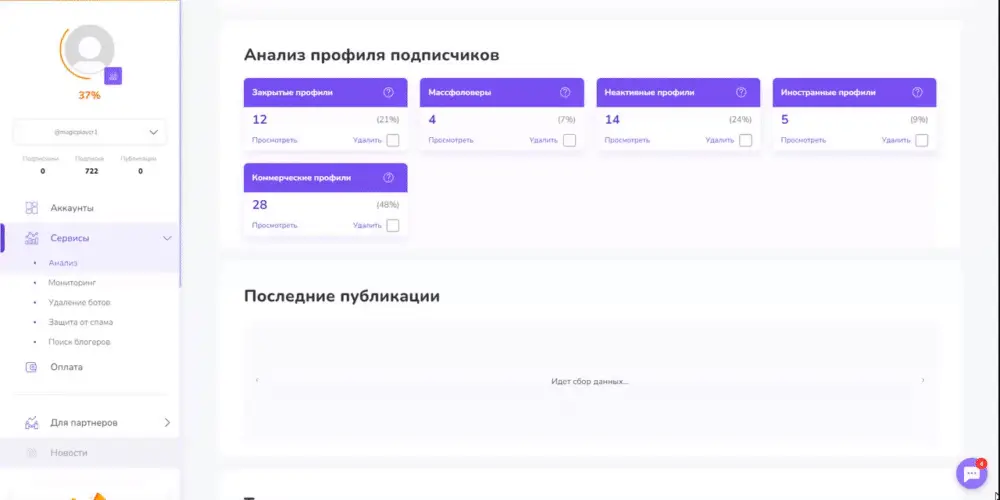This screenshot has height=500, width=1000.
Task: Click the profile avatar picture
Action: tap(90, 50)
